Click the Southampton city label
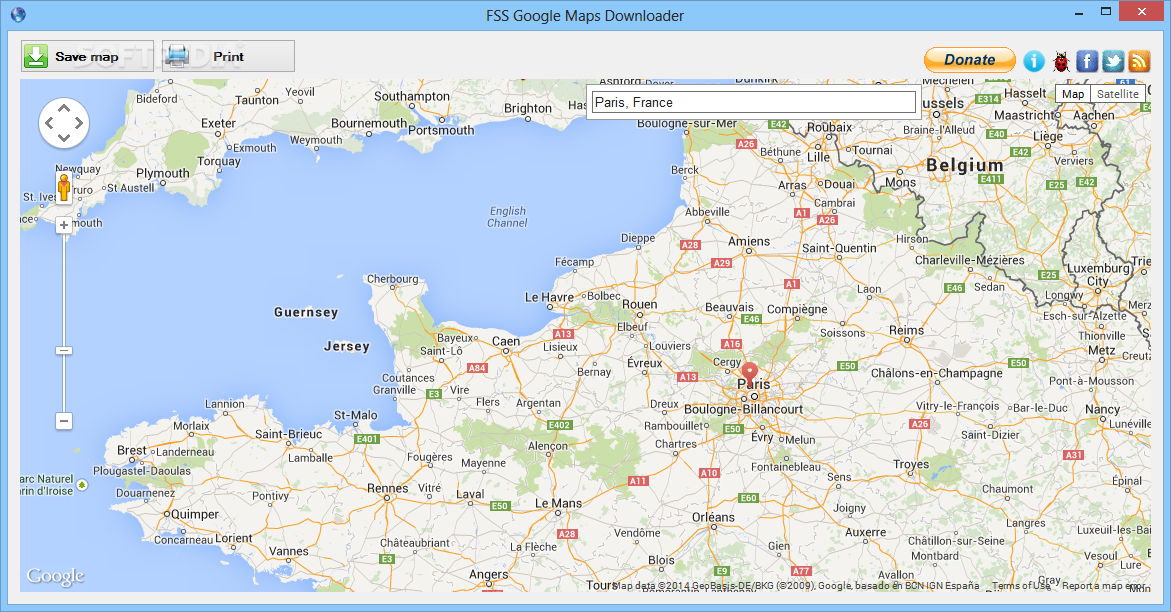The width and height of the screenshot is (1171, 612). tap(412, 96)
